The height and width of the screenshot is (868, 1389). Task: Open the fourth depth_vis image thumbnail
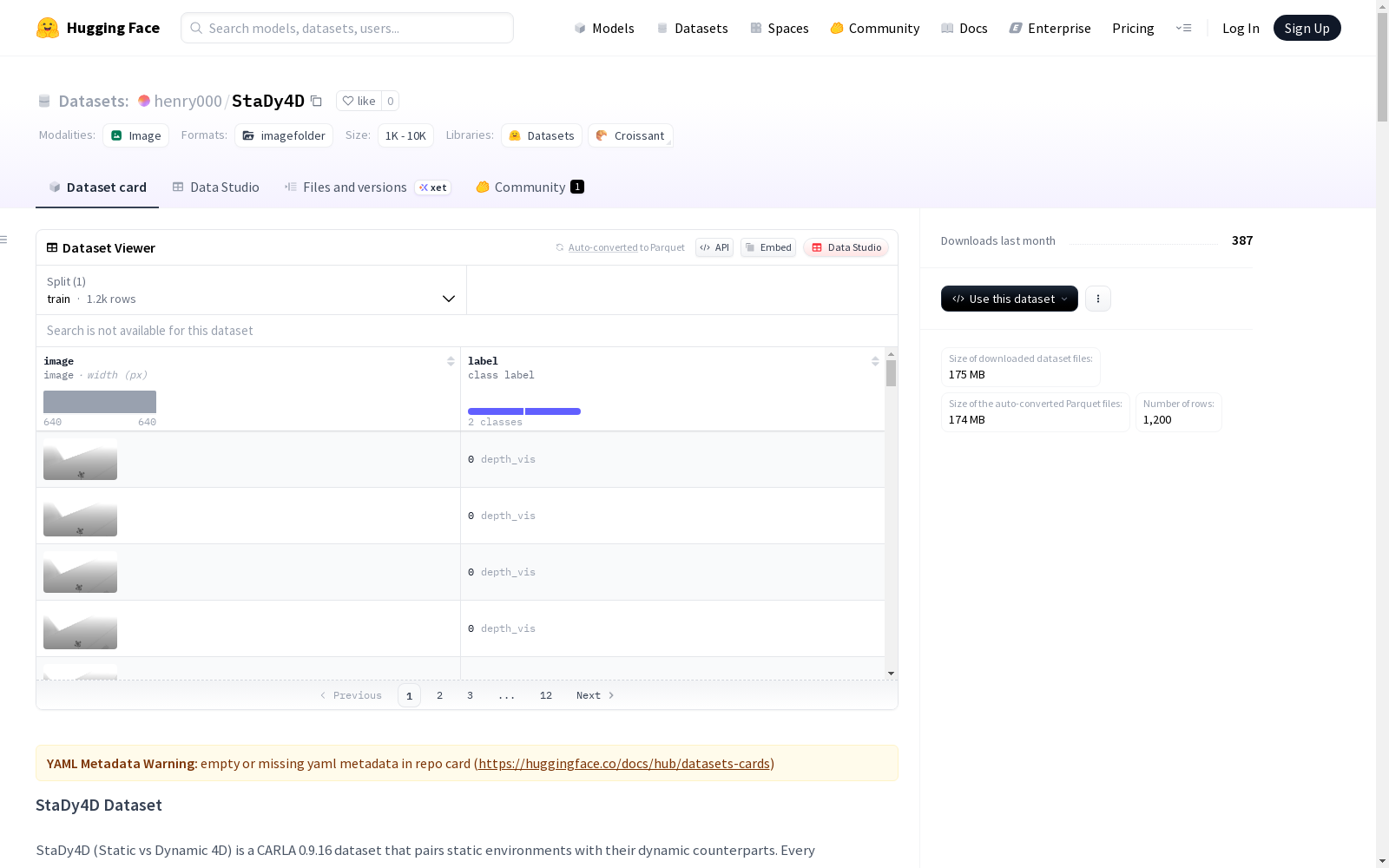[80, 628]
